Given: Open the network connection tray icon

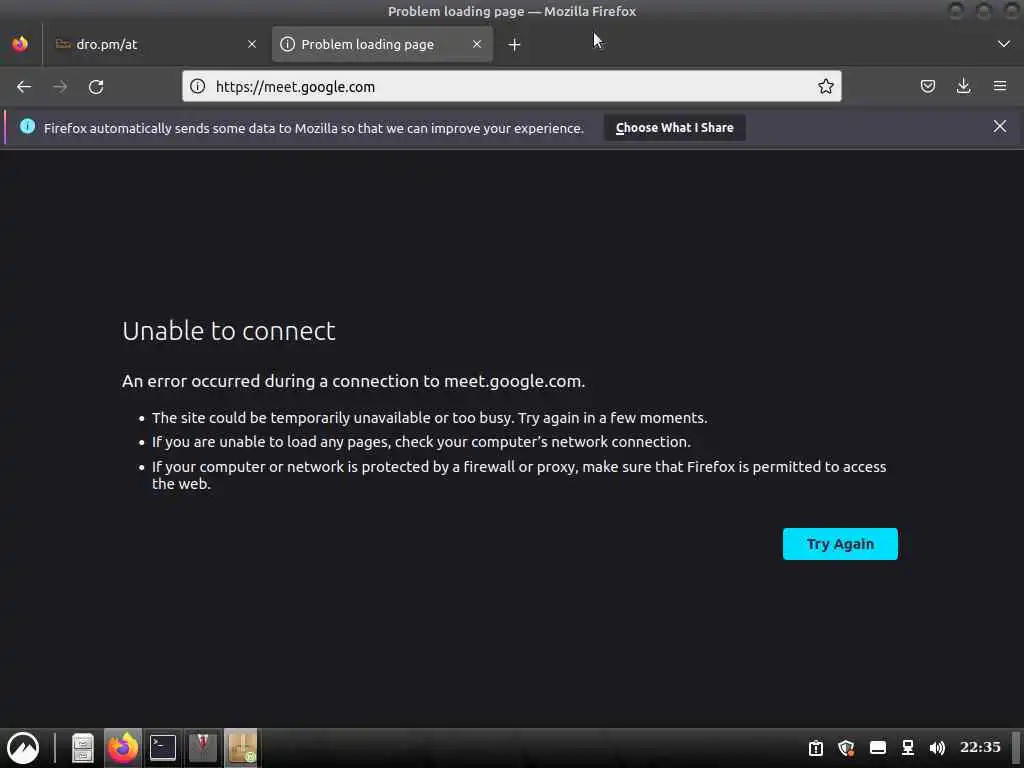Looking at the screenshot, I should click(x=908, y=748).
